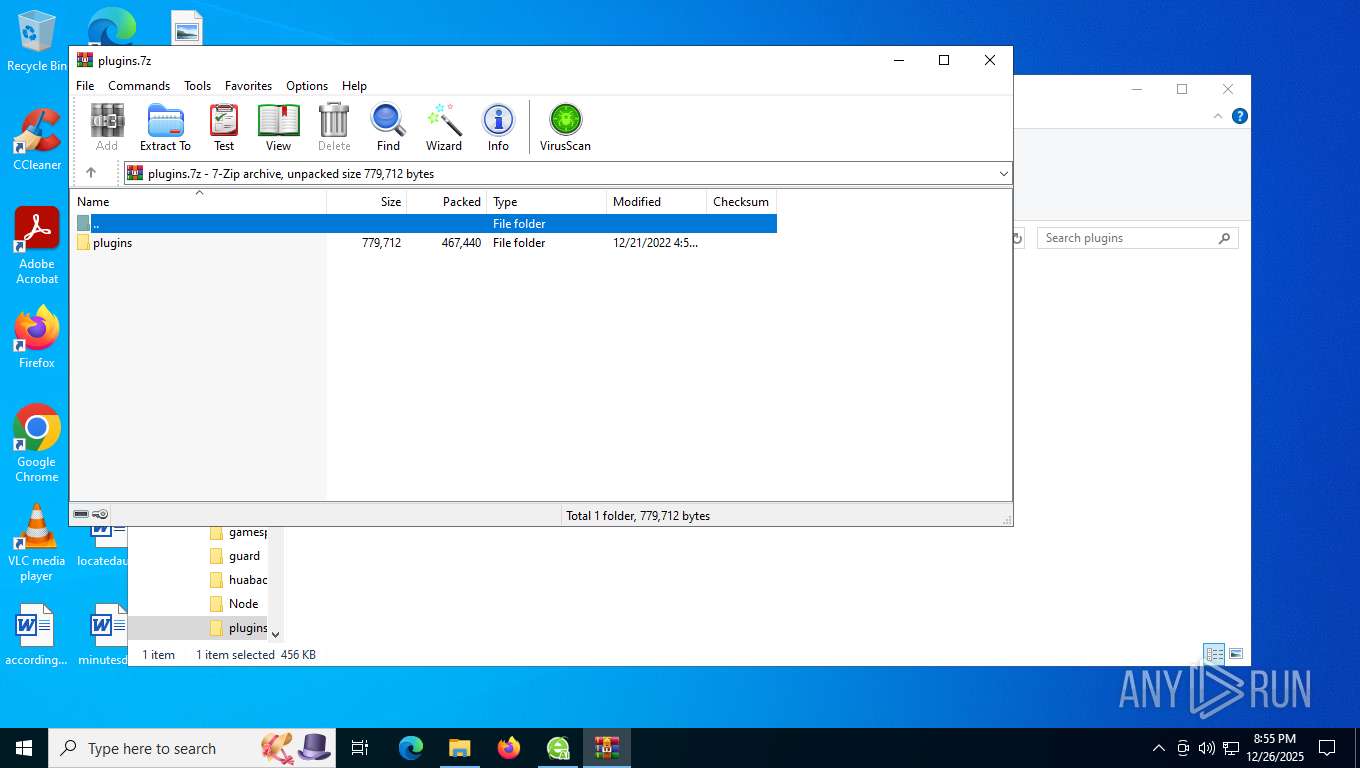Open the Options menu
This screenshot has height=768, width=1360.
307,86
